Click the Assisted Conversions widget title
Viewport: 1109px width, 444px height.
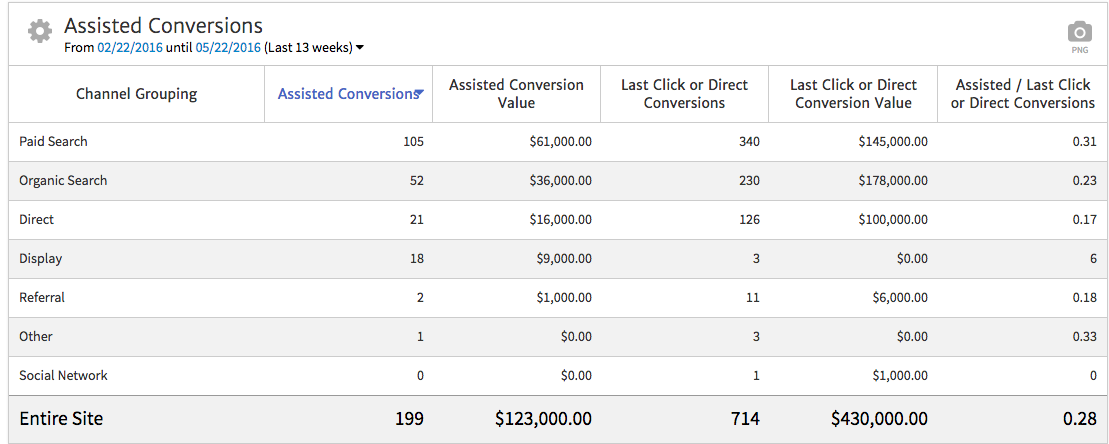163,26
